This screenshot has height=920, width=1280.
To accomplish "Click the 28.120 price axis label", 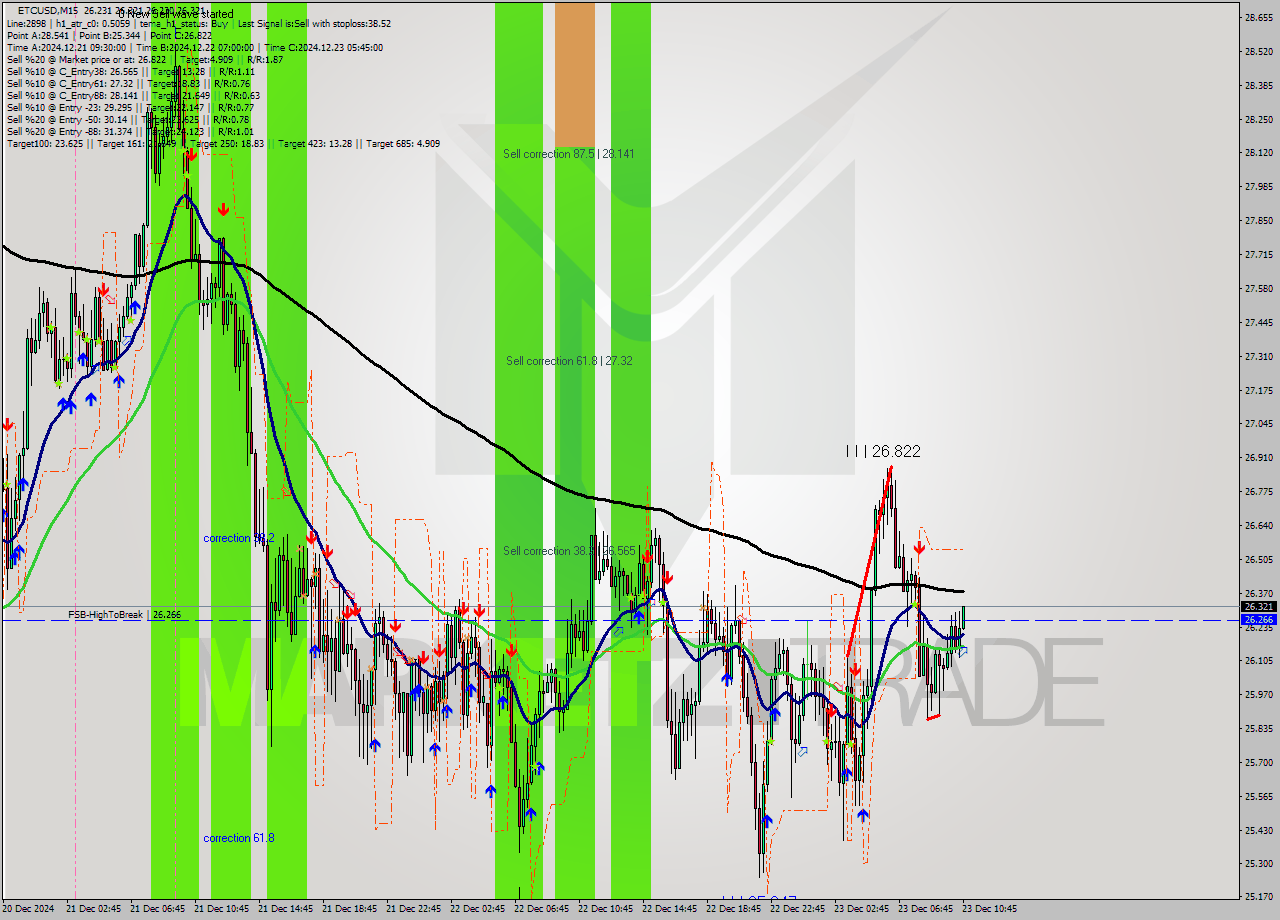I will click(x=1258, y=153).
